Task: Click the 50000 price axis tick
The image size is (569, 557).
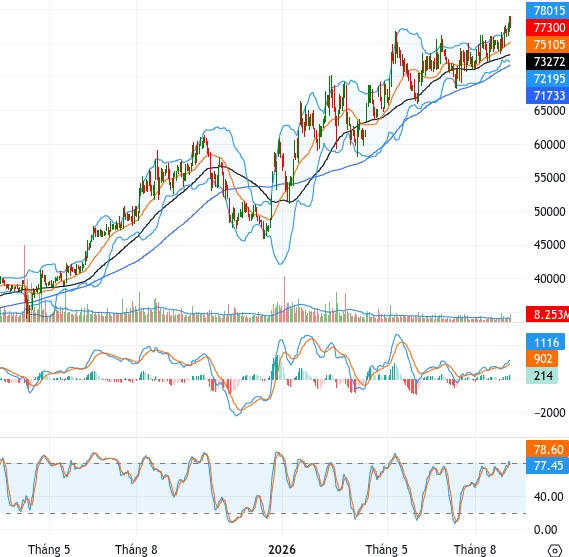Action: pos(549,212)
